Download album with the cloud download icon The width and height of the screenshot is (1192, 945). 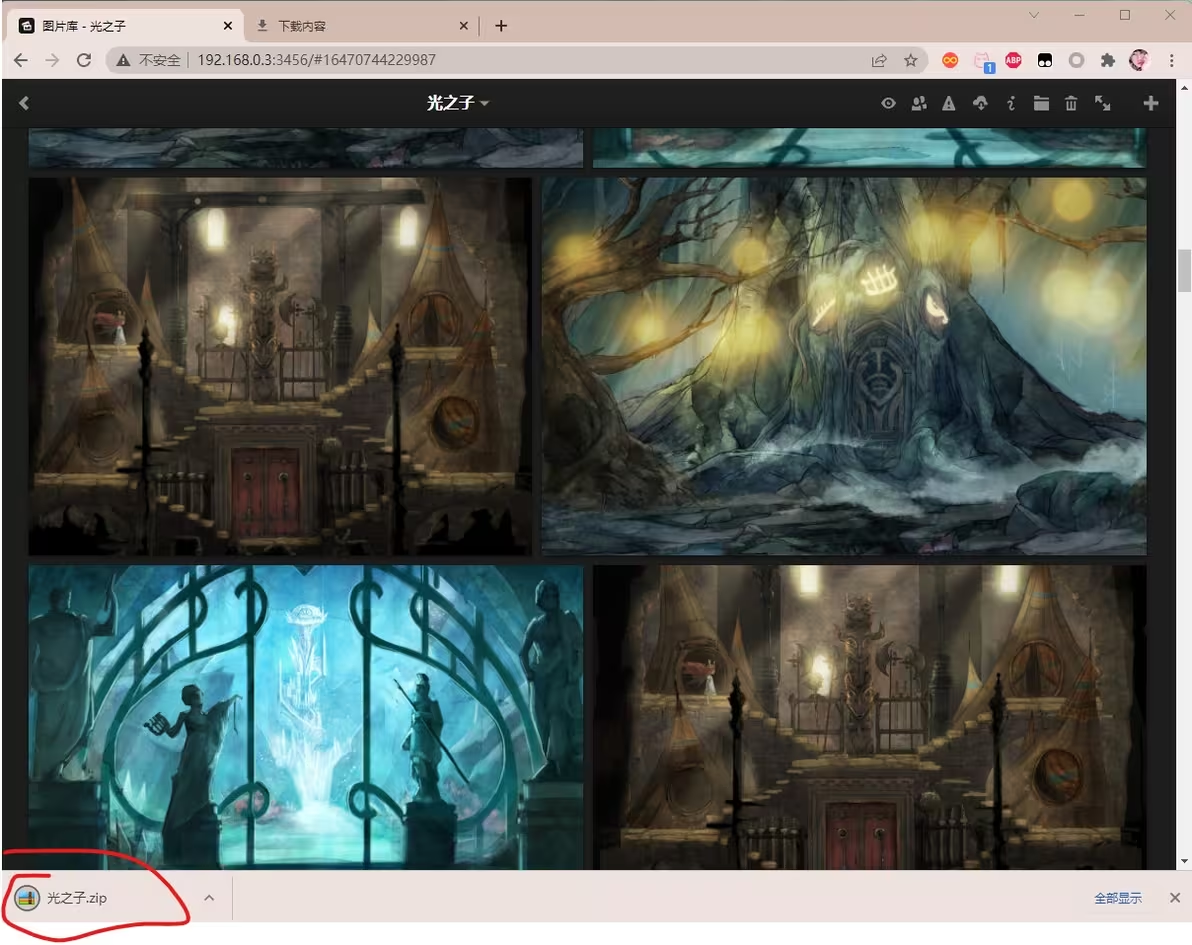click(980, 103)
